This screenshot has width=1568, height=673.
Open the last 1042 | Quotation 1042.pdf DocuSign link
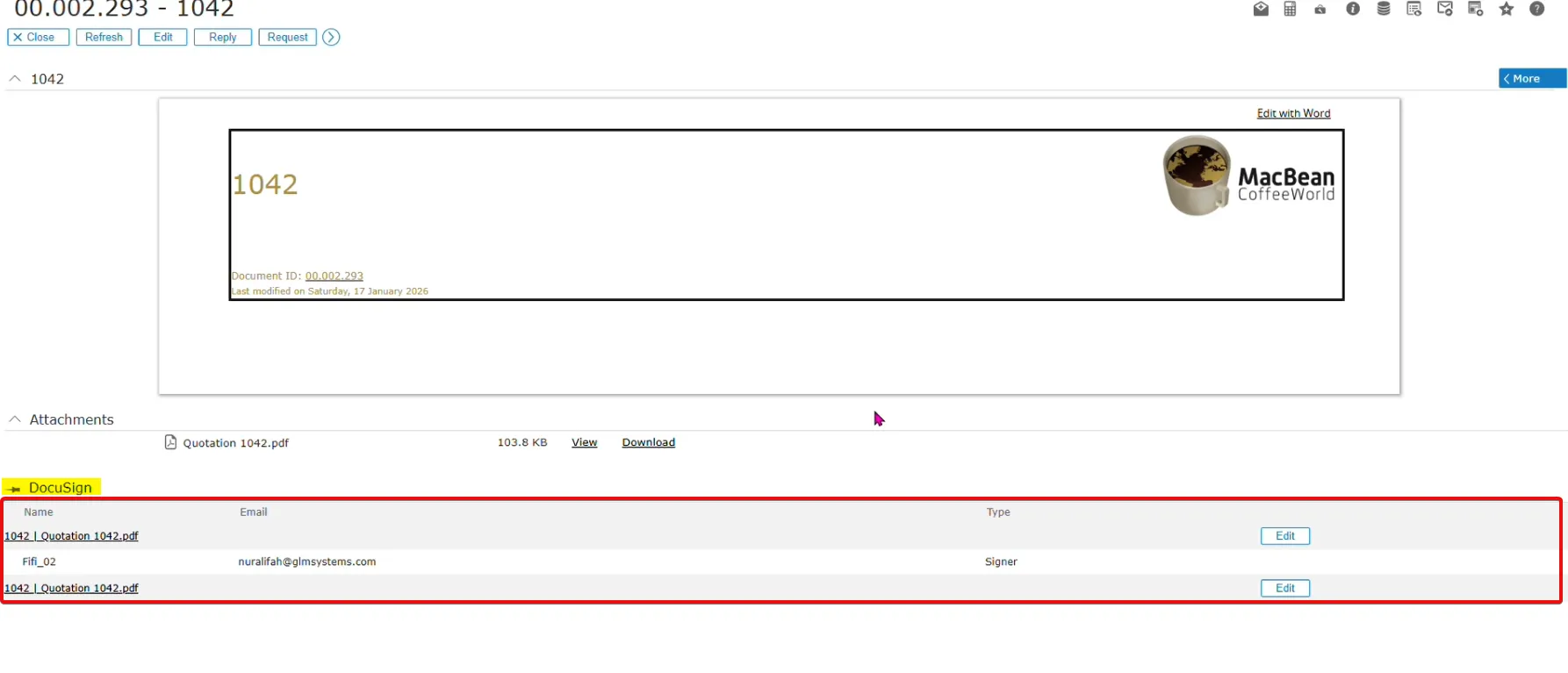pos(71,588)
